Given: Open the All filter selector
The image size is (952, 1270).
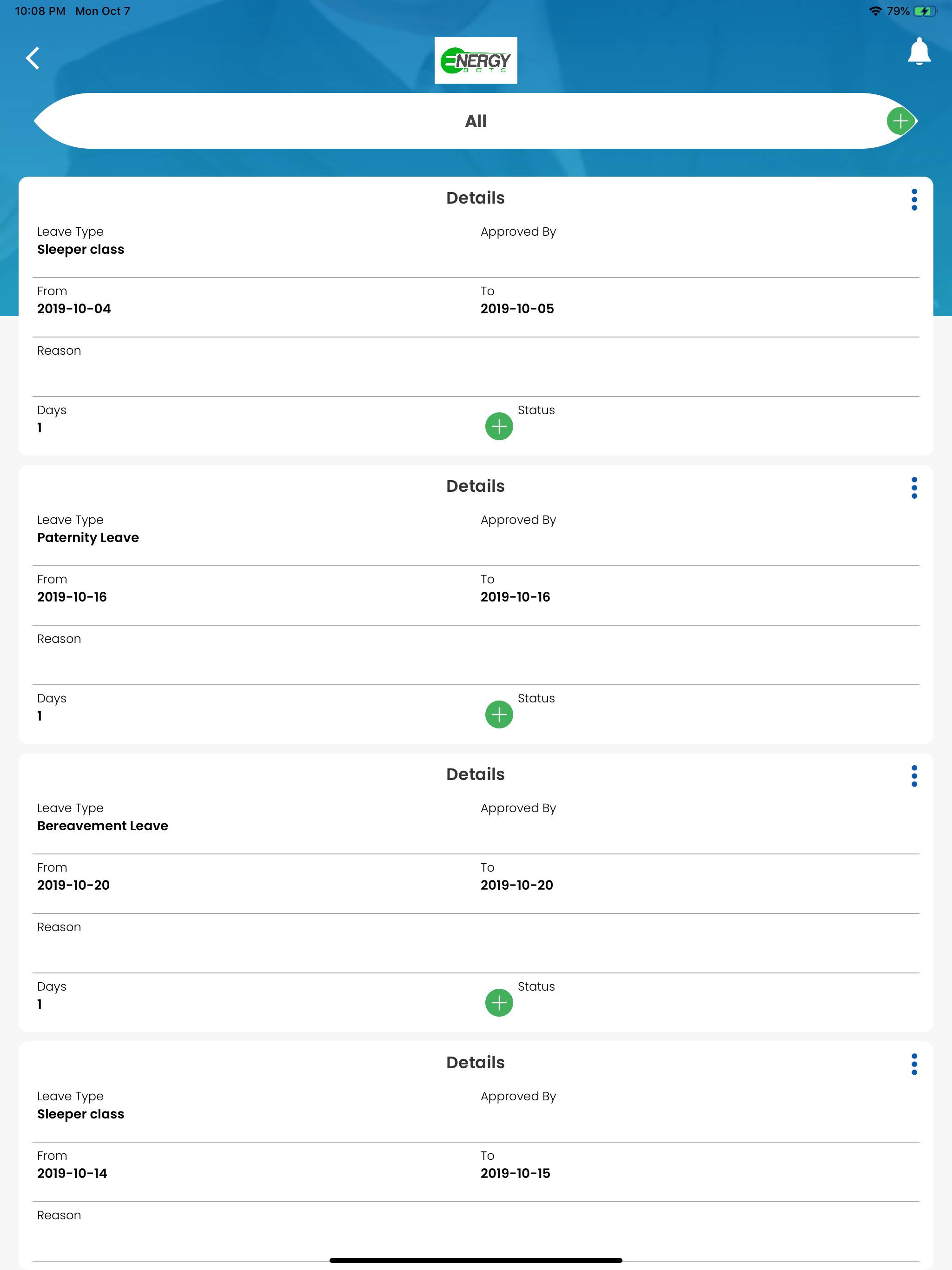Looking at the screenshot, I should tap(476, 121).
